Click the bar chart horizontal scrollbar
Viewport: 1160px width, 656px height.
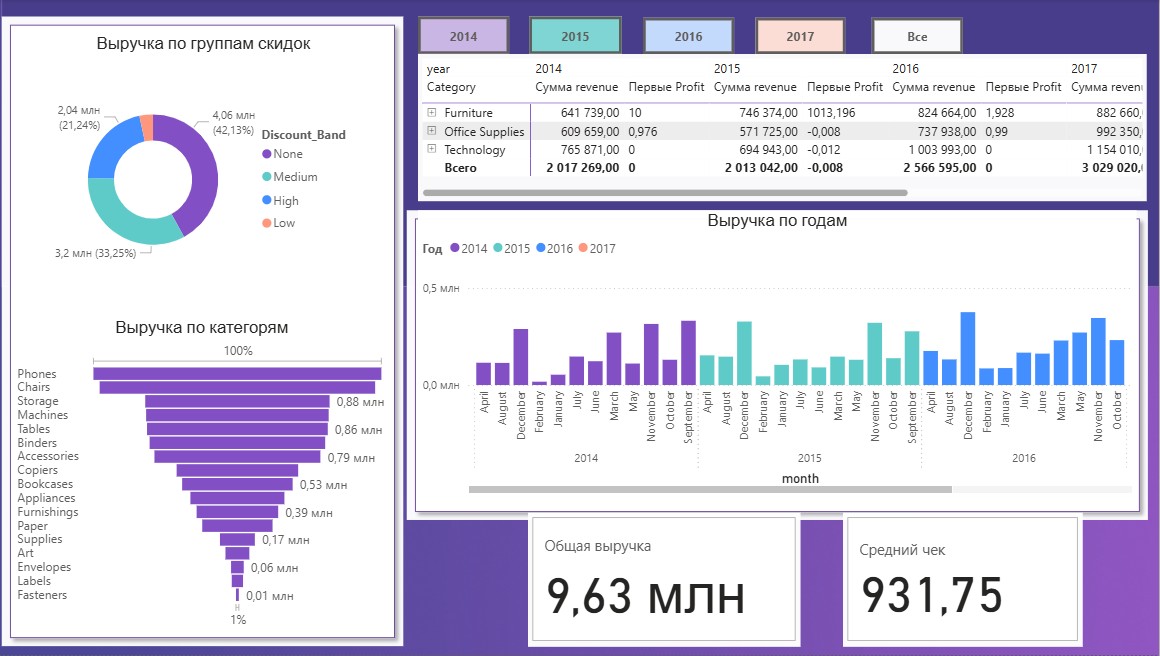click(x=710, y=489)
